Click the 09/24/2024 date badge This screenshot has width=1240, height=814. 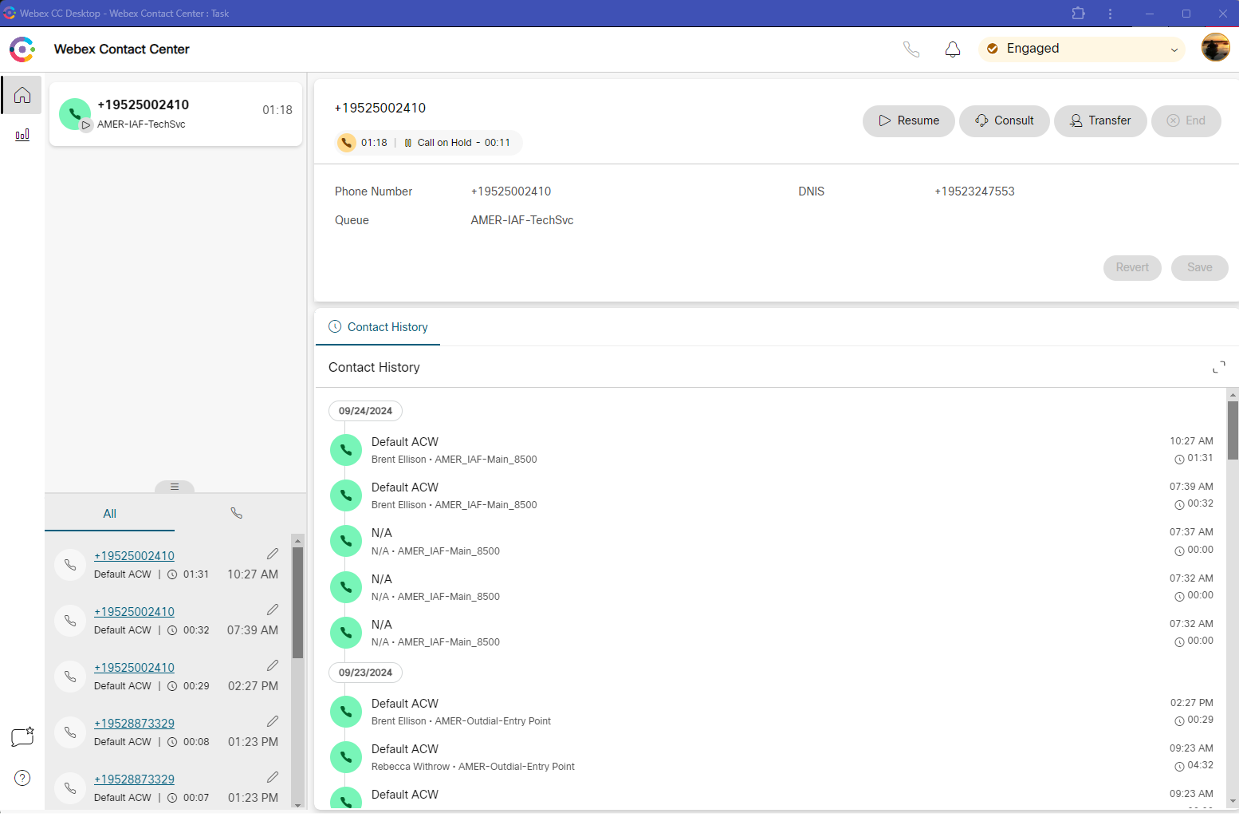pos(365,411)
